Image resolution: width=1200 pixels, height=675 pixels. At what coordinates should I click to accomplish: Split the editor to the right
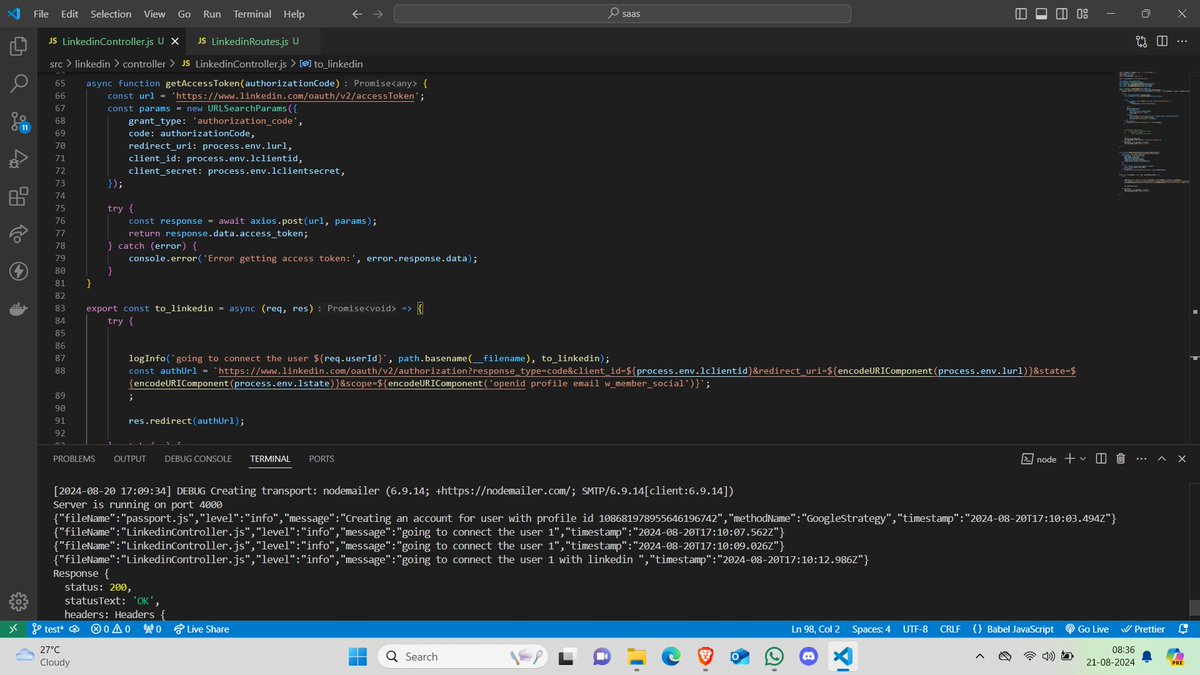point(1162,41)
